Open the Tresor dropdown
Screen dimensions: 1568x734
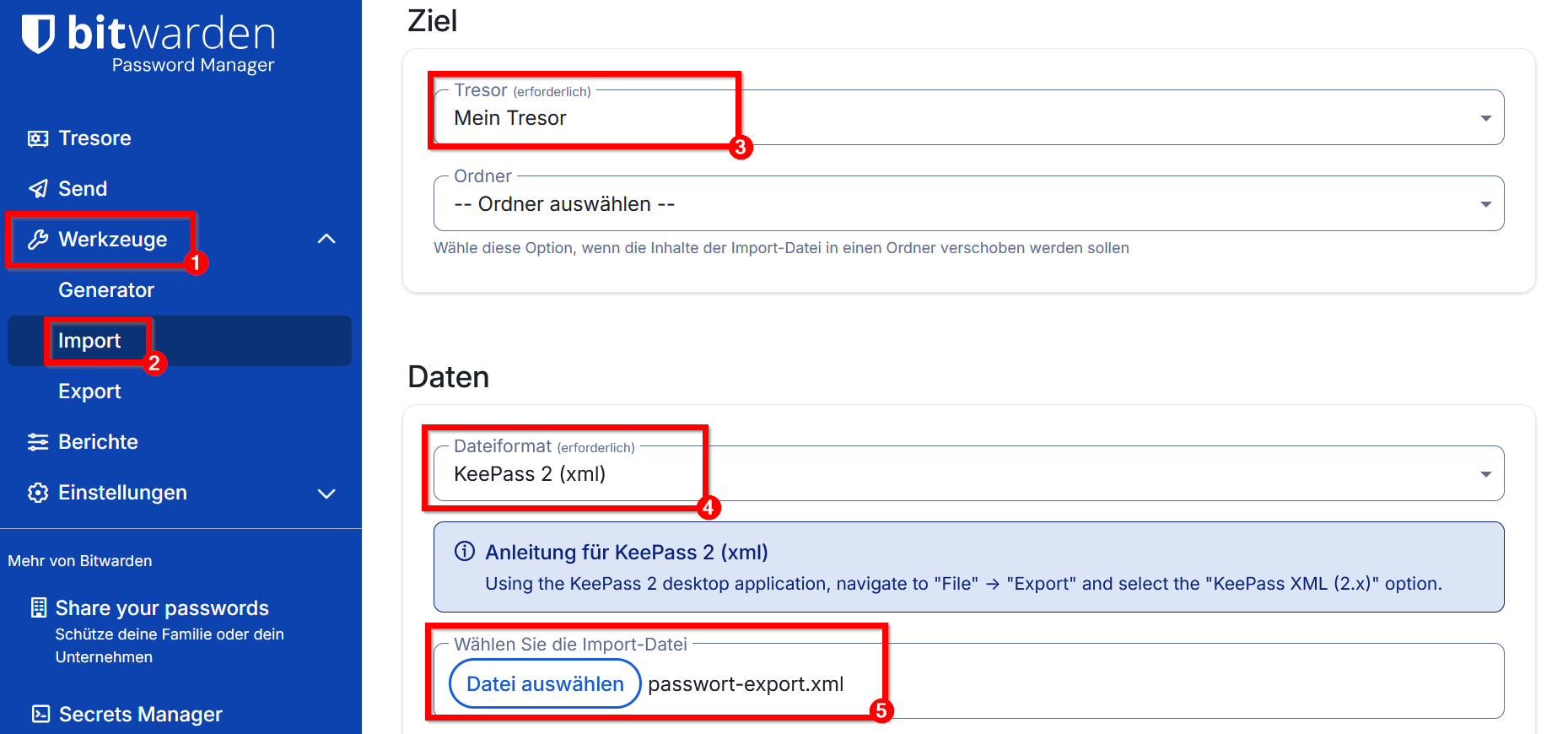(x=967, y=118)
